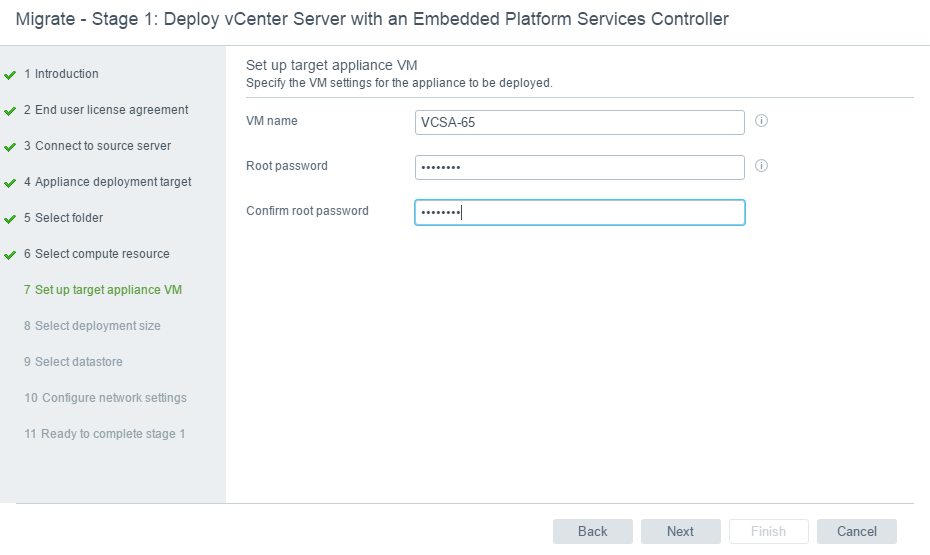The width and height of the screenshot is (930, 555).
Task: Click the checkmark beside Select compute resource
Action: click(x=10, y=255)
